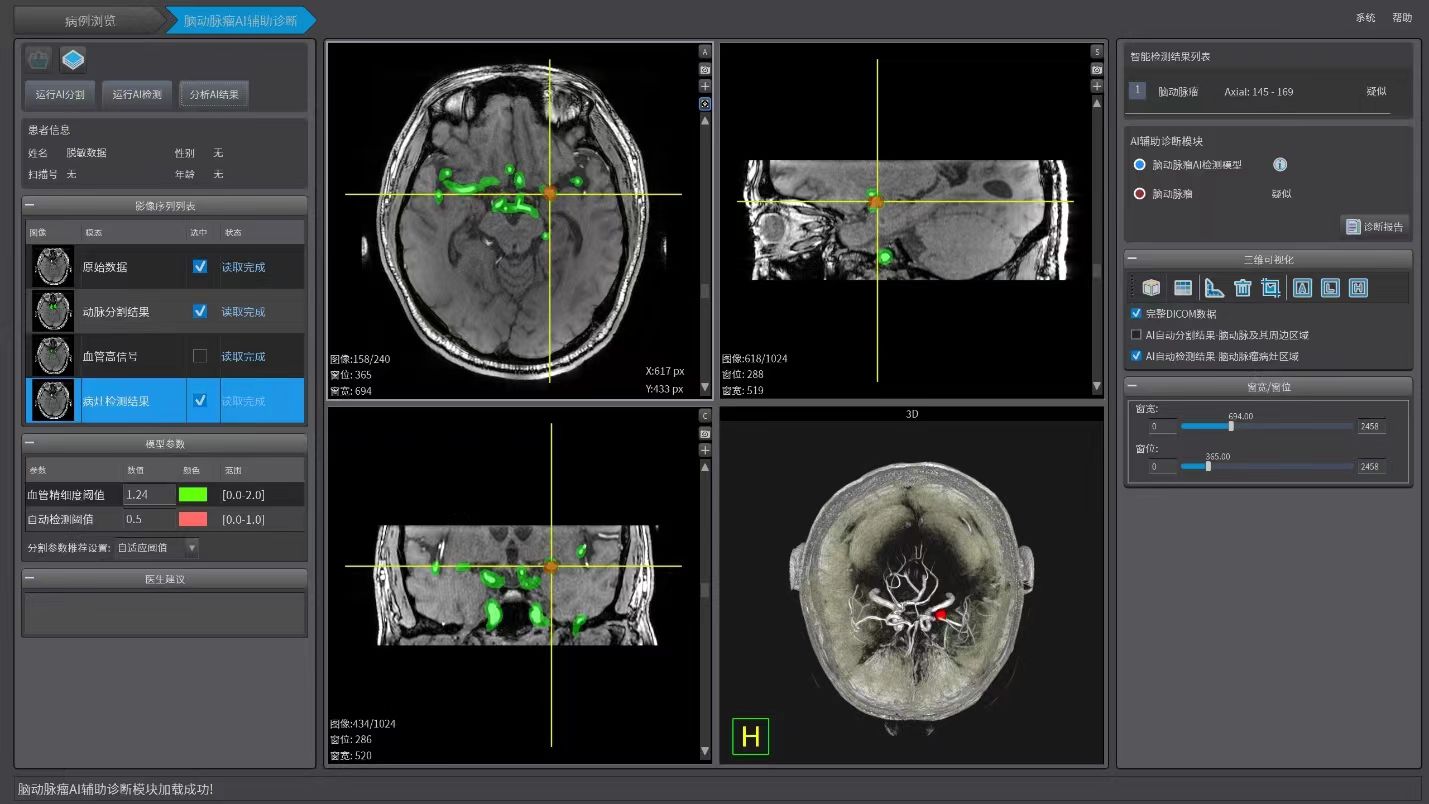Image resolution: width=1429 pixels, height=804 pixels.
Task: Click the trash delete icon in 三维可视化
Action: (x=1242, y=288)
